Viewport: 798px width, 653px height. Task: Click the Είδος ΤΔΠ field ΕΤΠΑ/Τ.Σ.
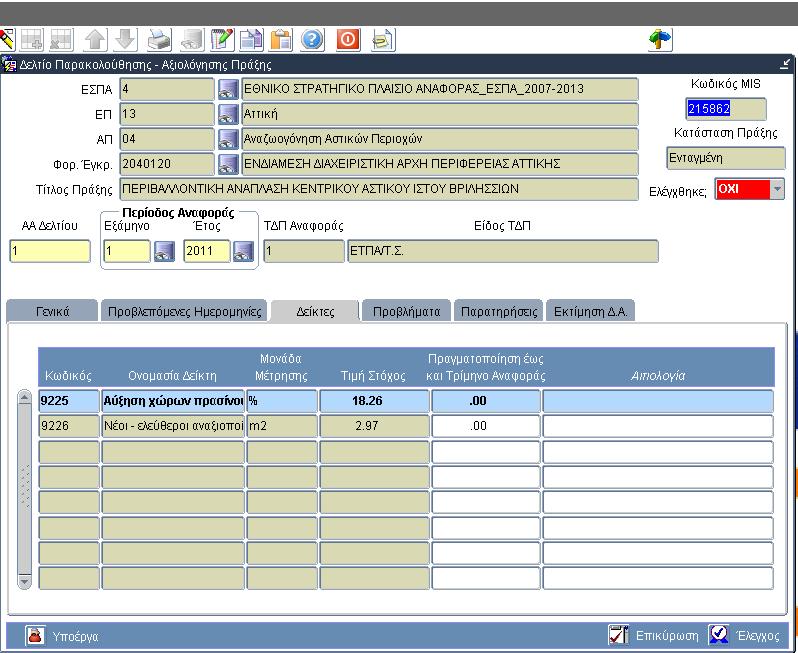point(503,251)
